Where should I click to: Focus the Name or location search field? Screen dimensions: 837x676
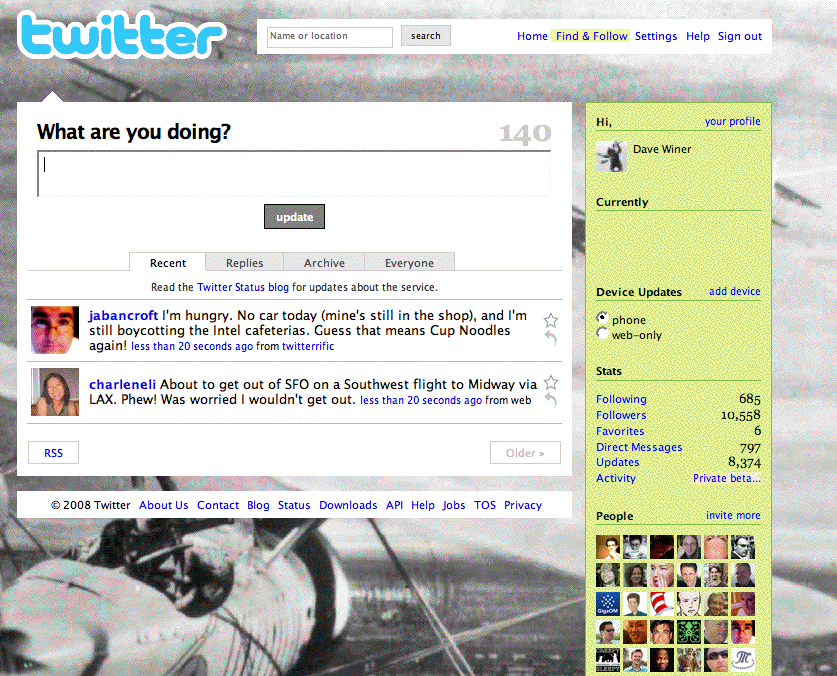(330, 36)
